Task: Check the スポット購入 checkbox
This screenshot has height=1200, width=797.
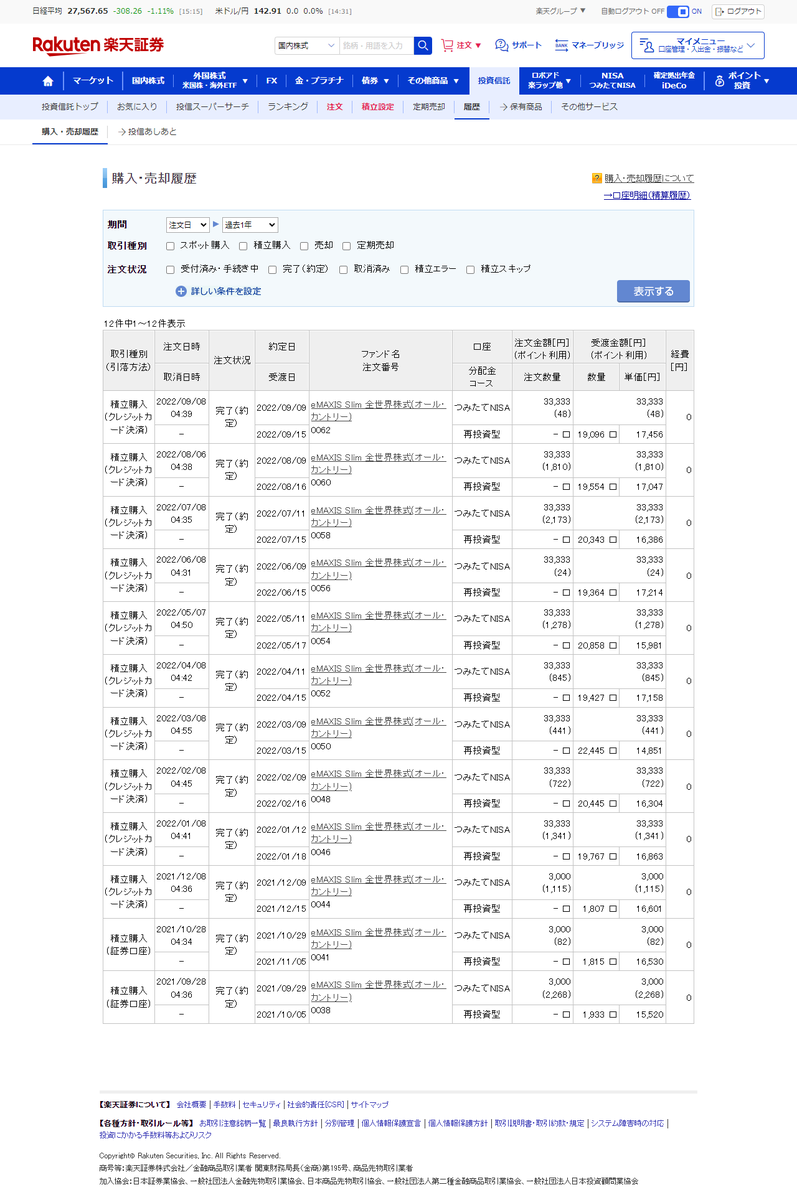Action: pyautogui.click(x=170, y=245)
